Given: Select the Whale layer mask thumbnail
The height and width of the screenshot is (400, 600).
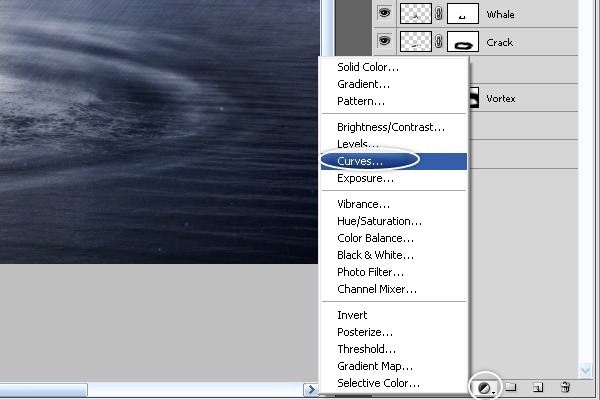Looking at the screenshot, I should pos(463,13).
